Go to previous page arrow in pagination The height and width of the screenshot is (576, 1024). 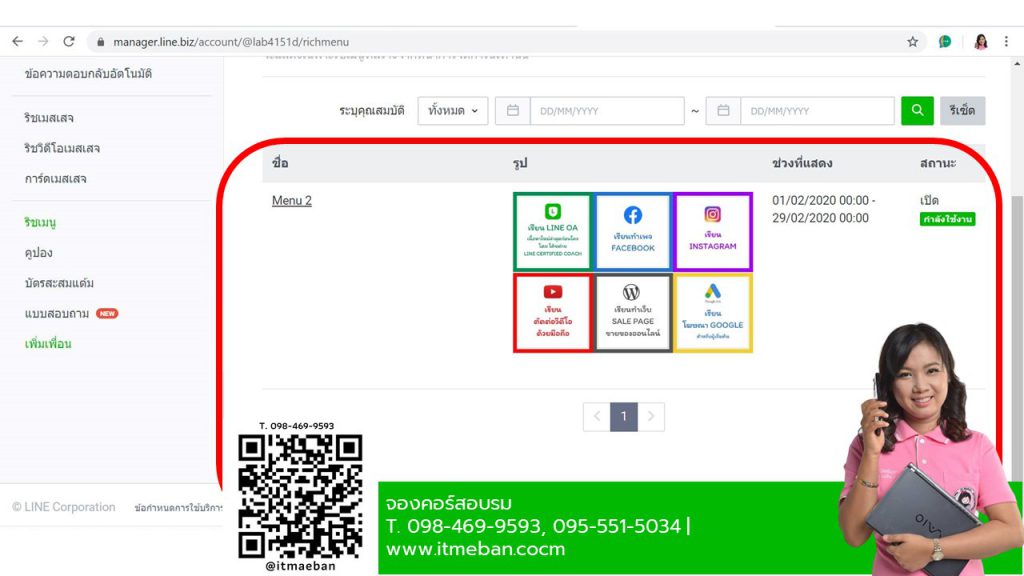point(597,417)
